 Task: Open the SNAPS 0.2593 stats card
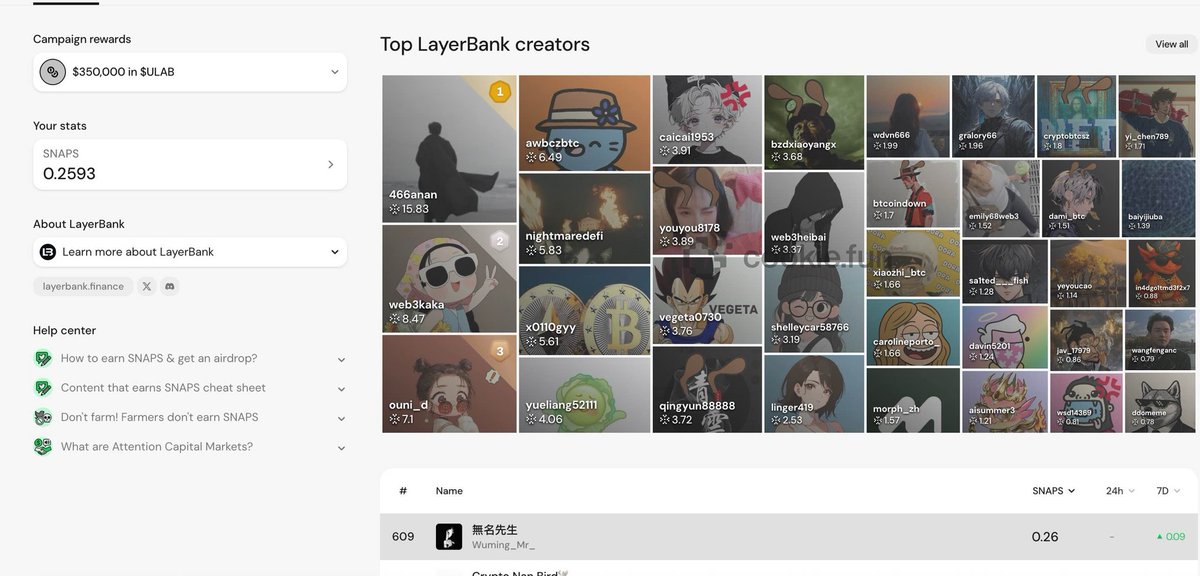click(190, 165)
